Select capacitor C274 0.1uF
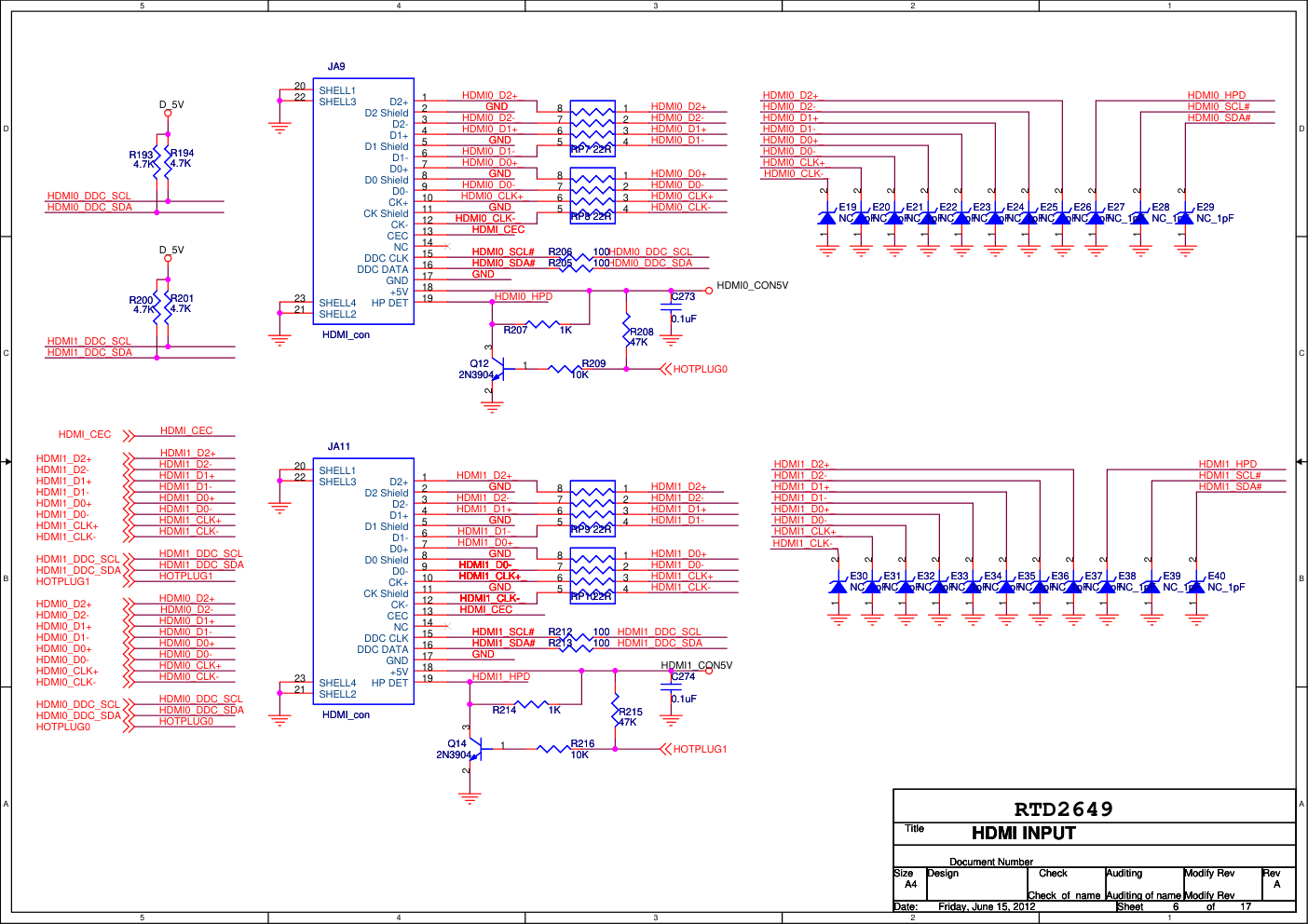 click(671, 686)
